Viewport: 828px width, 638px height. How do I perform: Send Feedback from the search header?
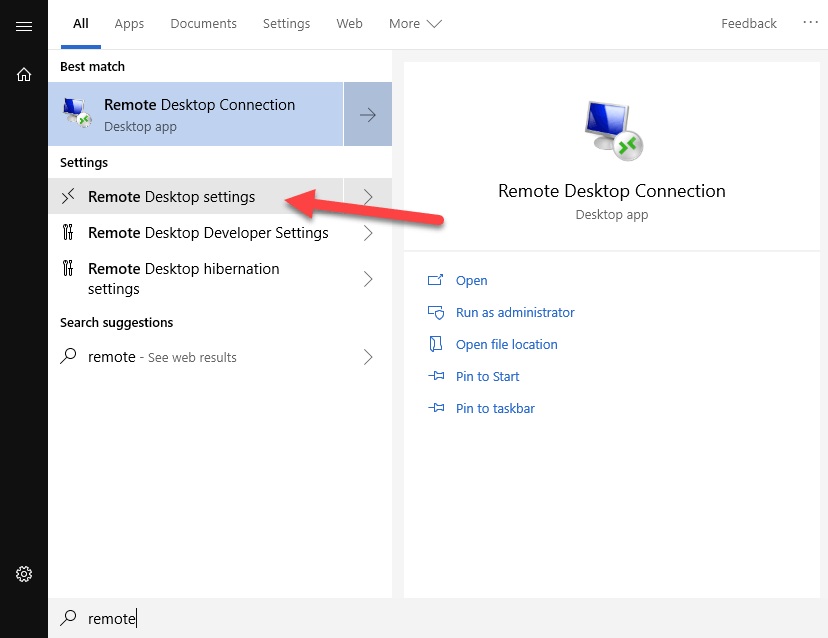749,24
